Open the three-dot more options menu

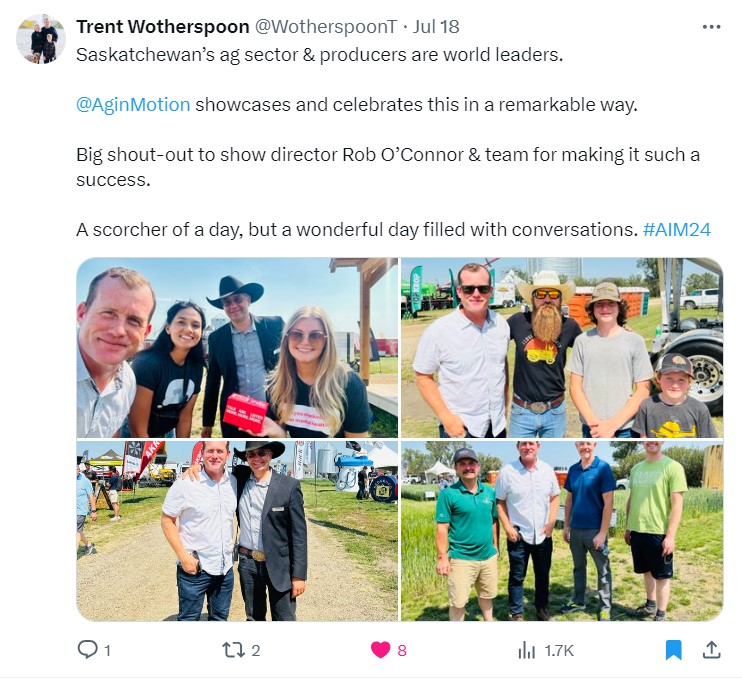pyautogui.click(x=711, y=27)
